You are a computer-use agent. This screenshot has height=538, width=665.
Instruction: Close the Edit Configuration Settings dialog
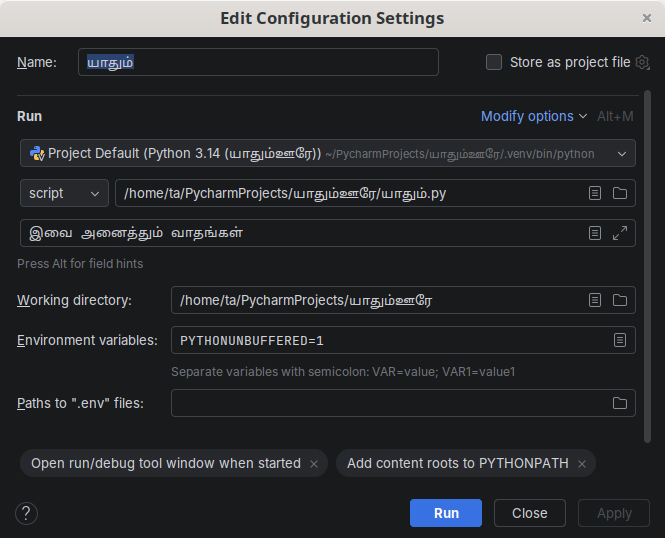[646, 18]
